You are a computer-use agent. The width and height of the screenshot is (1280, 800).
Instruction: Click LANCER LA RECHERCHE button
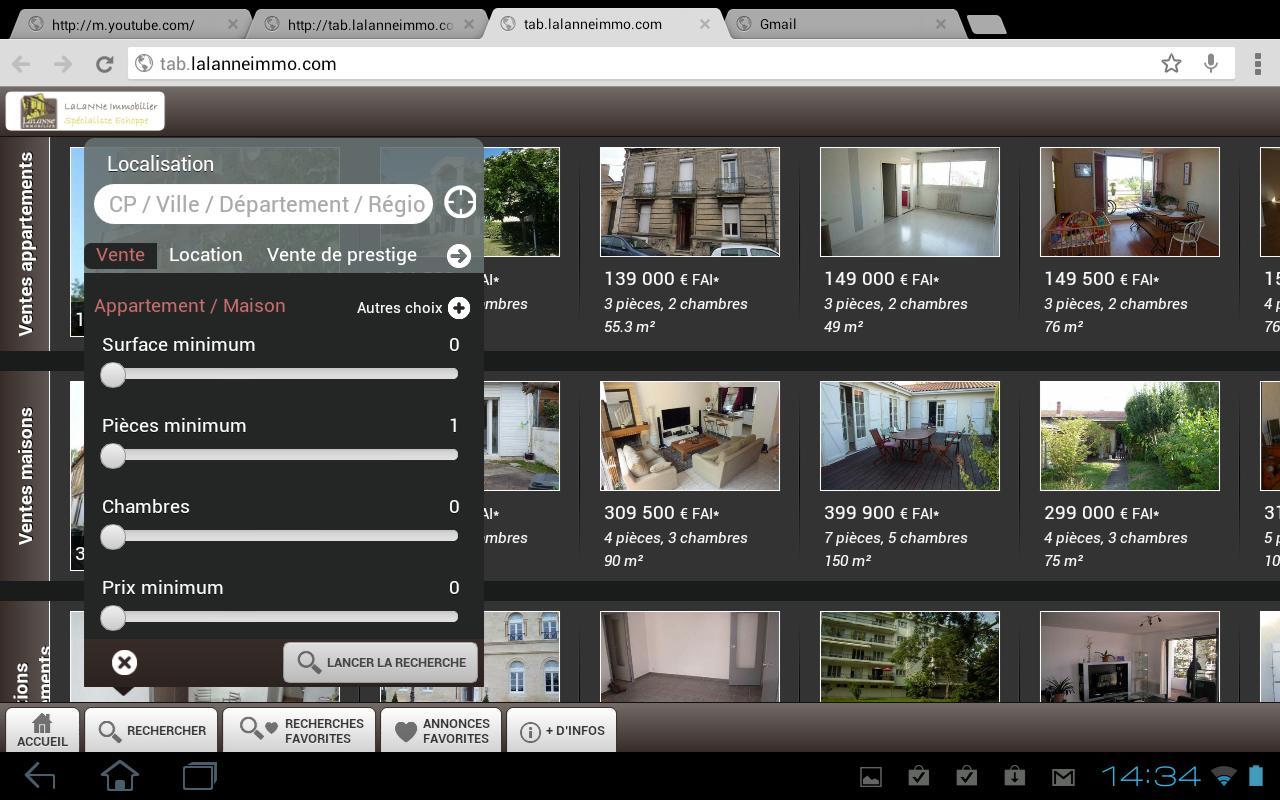click(380, 662)
